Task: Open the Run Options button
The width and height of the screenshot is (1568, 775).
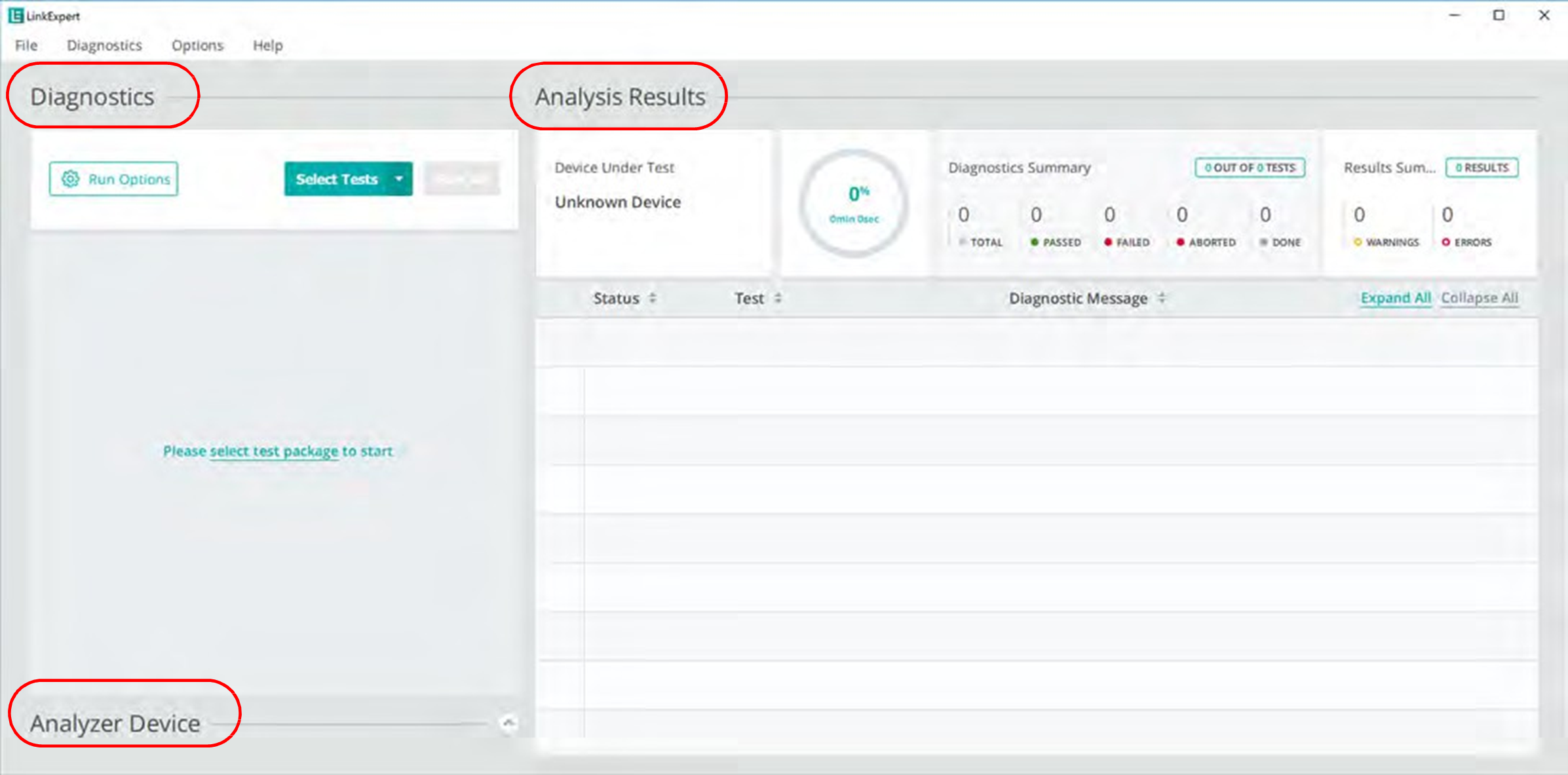Action: tap(113, 179)
